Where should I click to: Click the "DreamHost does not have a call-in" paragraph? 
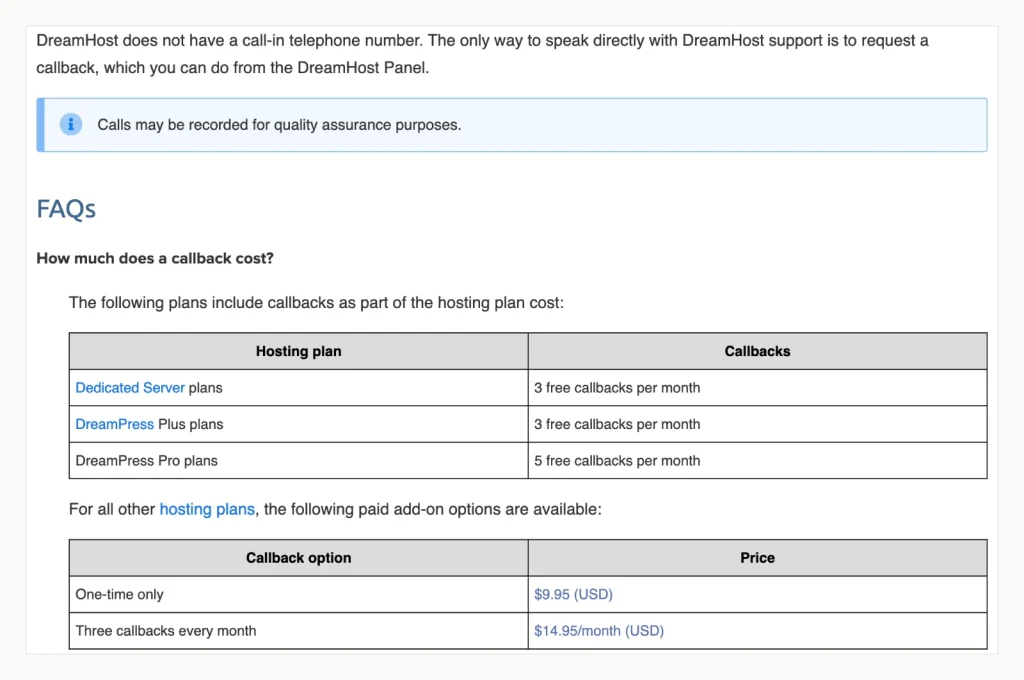(x=482, y=54)
